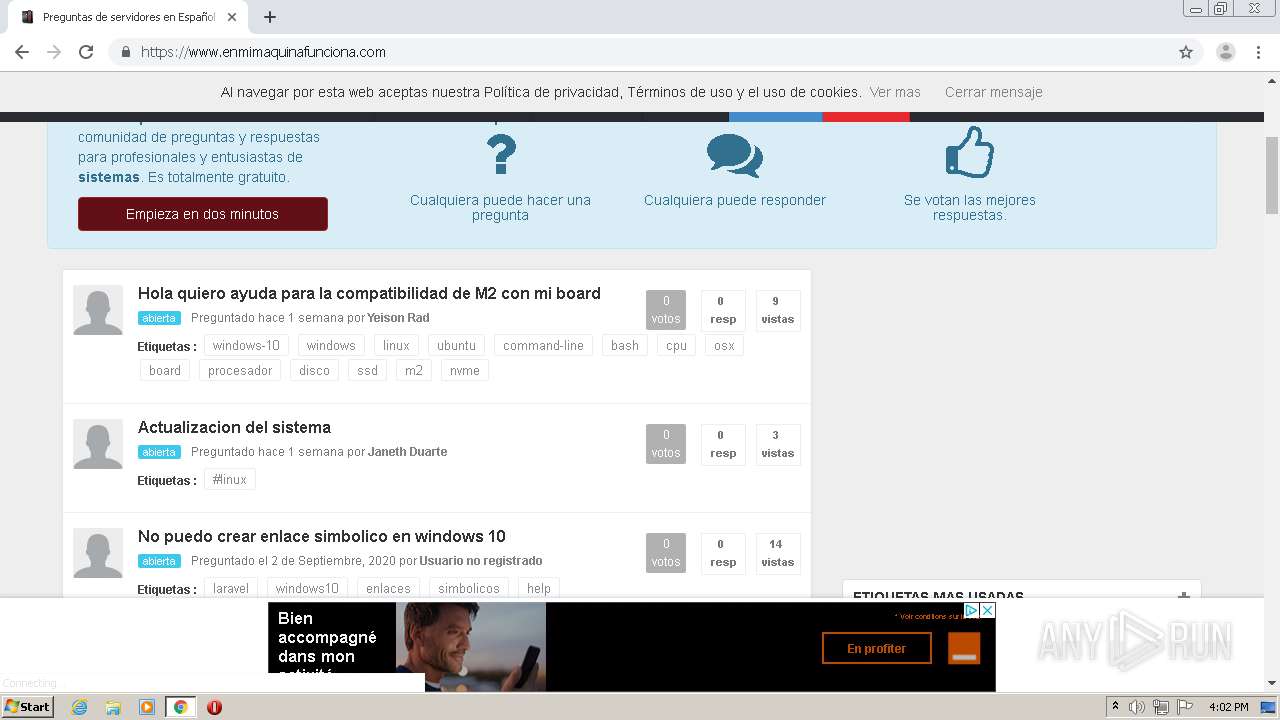Dismiss cookie notice via Cerrar mensaje
The image size is (1280, 720).
pyautogui.click(x=994, y=92)
